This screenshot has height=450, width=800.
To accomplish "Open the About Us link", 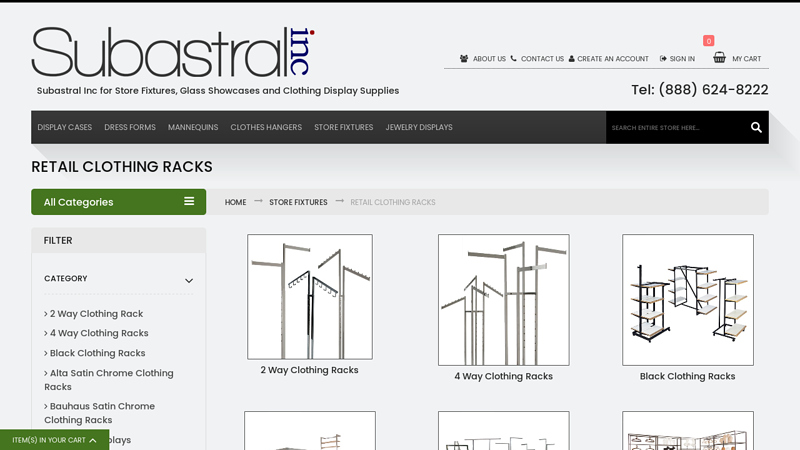I will (x=489, y=59).
